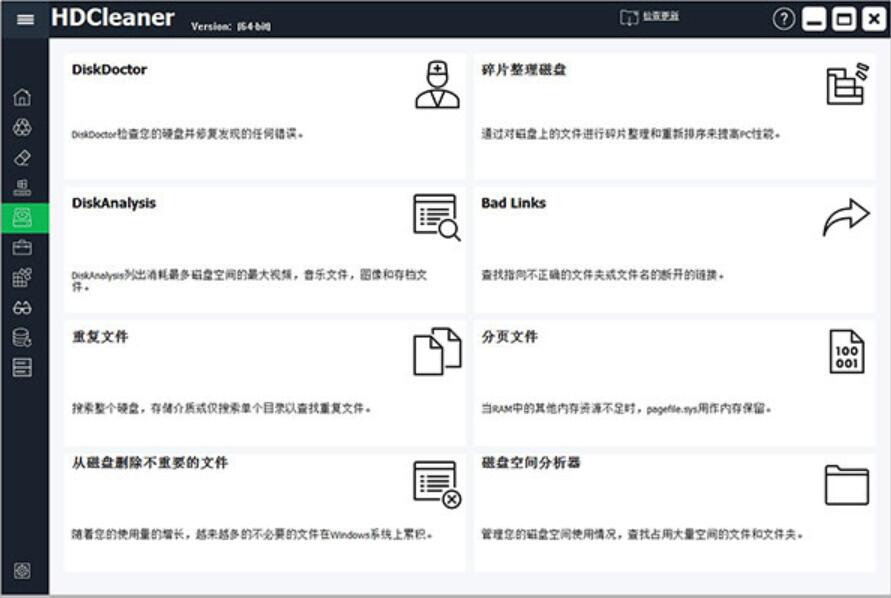This screenshot has height=598, width=891.
Task: Open DiskAnalysis via the magnifier document icon
Action: tap(437, 216)
